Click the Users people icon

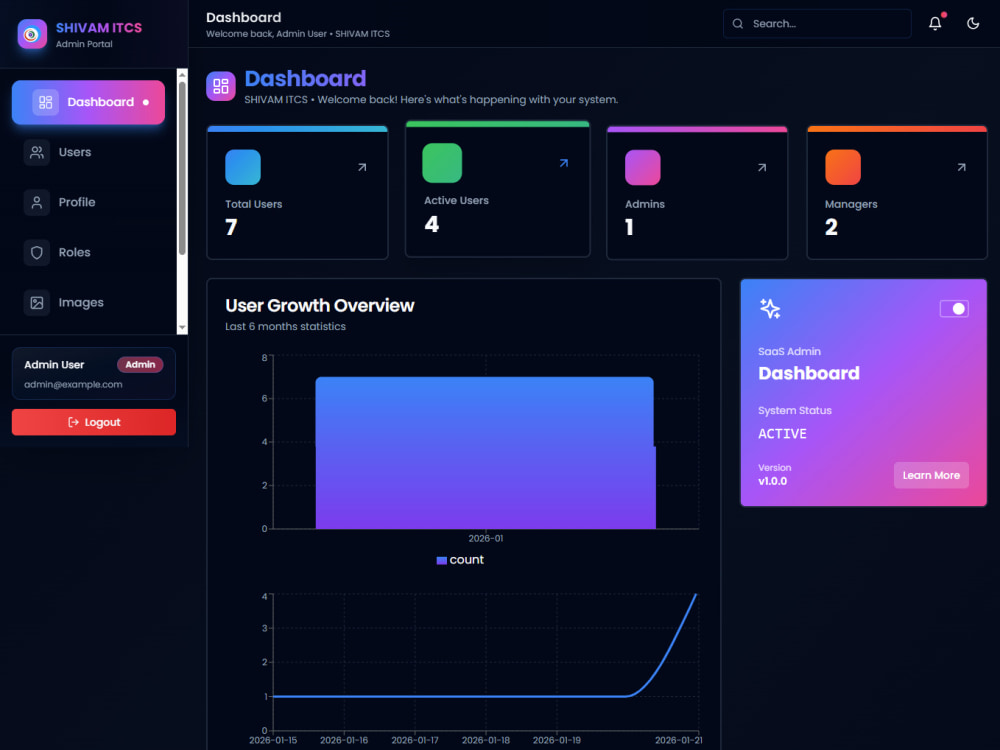coord(37,152)
